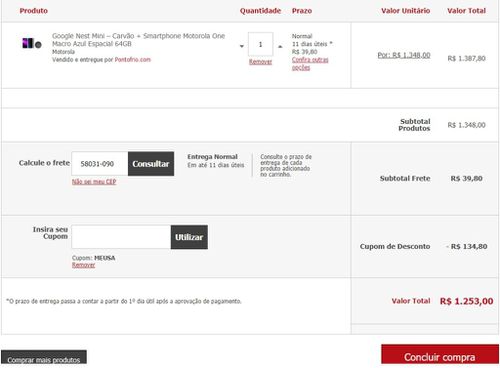Open the Confira outras opções shipping link
Screen dimensions: 500x368
[x=310, y=64]
